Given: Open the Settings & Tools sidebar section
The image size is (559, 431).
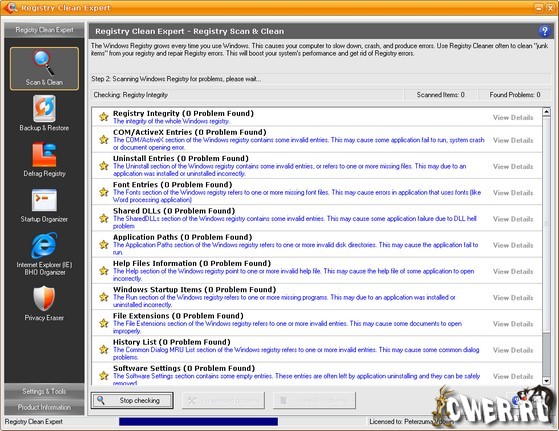Looking at the screenshot, I should pos(44,391).
